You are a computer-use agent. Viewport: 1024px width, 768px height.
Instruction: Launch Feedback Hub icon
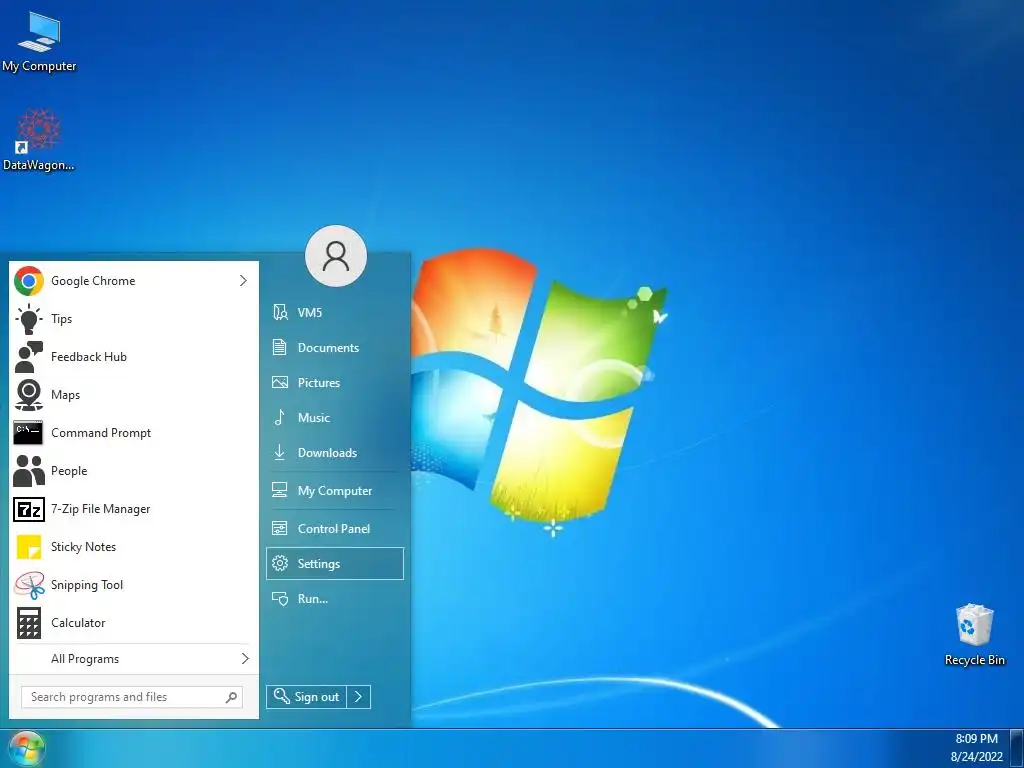pos(29,357)
